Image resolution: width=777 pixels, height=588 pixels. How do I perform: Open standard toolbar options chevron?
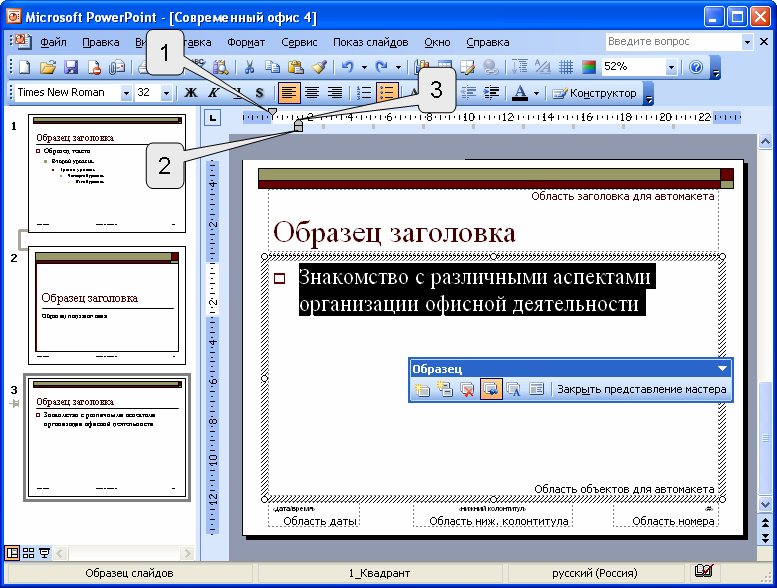point(716,68)
